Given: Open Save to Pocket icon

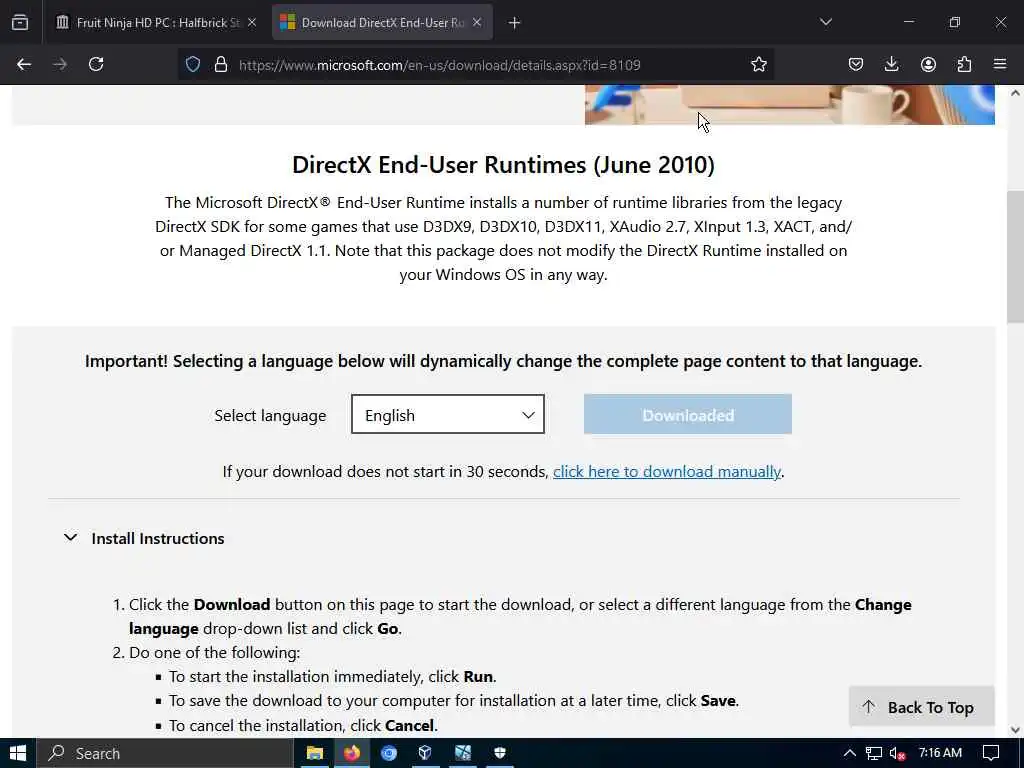Looking at the screenshot, I should (x=856, y=64).
